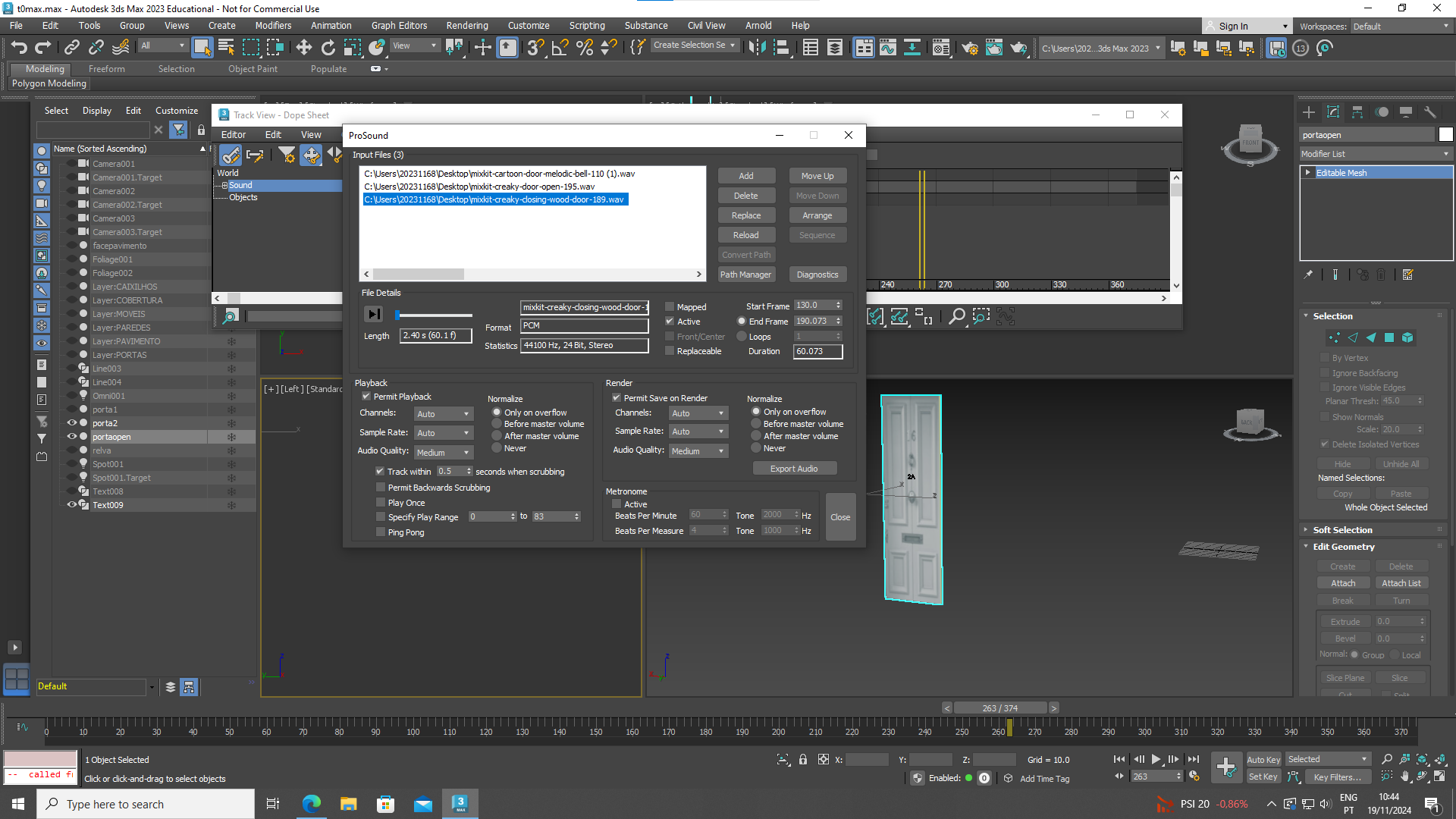Switch to Freeform ribbon tab
1456x819 pixels.
coord(106,69)
